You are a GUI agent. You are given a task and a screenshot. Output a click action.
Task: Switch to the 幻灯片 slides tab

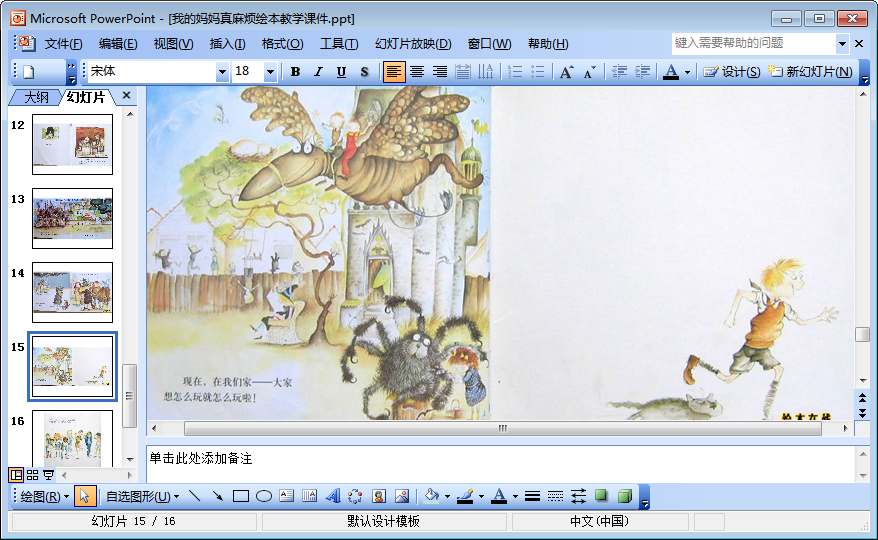coord(86,97)
